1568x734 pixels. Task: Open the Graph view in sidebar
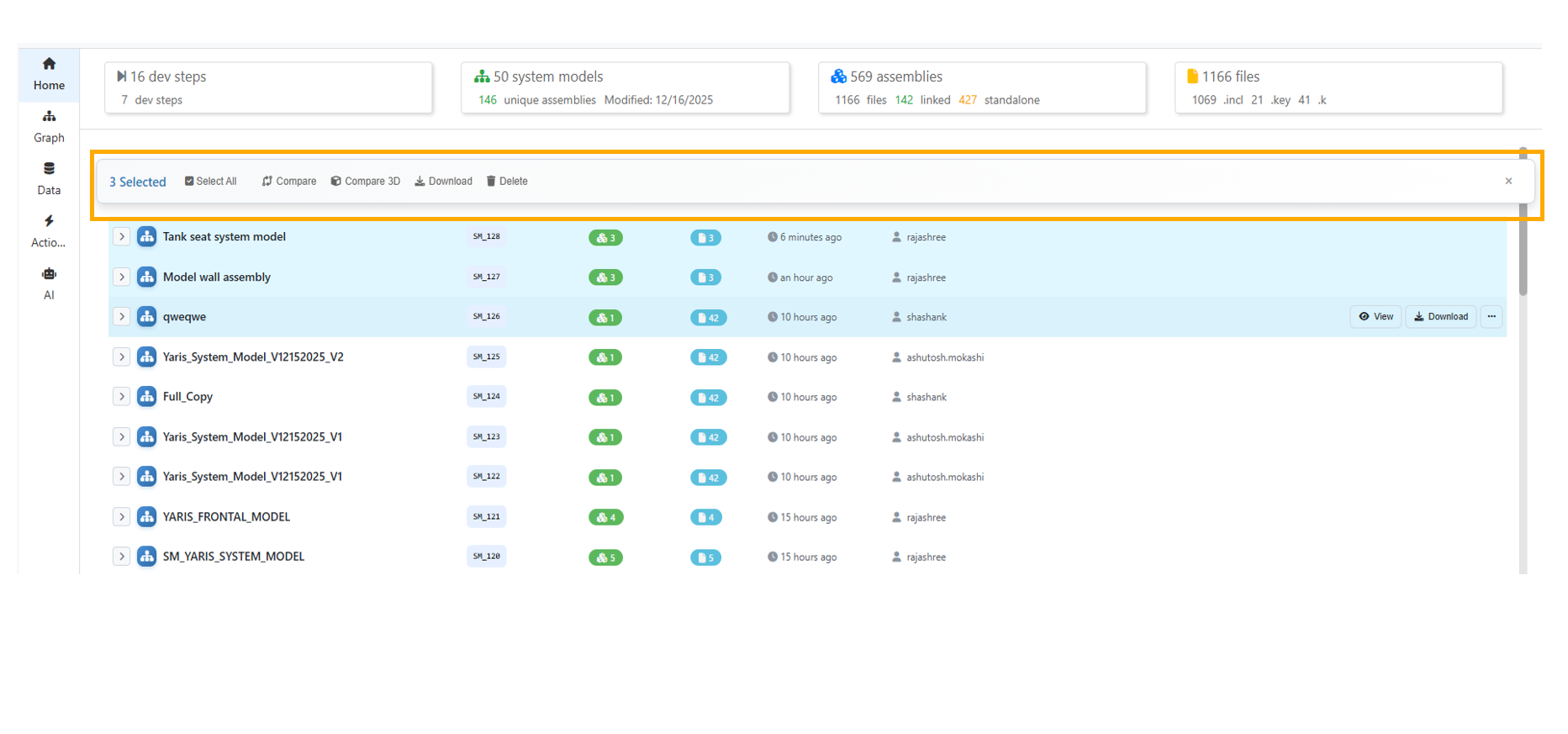point(49,126)
